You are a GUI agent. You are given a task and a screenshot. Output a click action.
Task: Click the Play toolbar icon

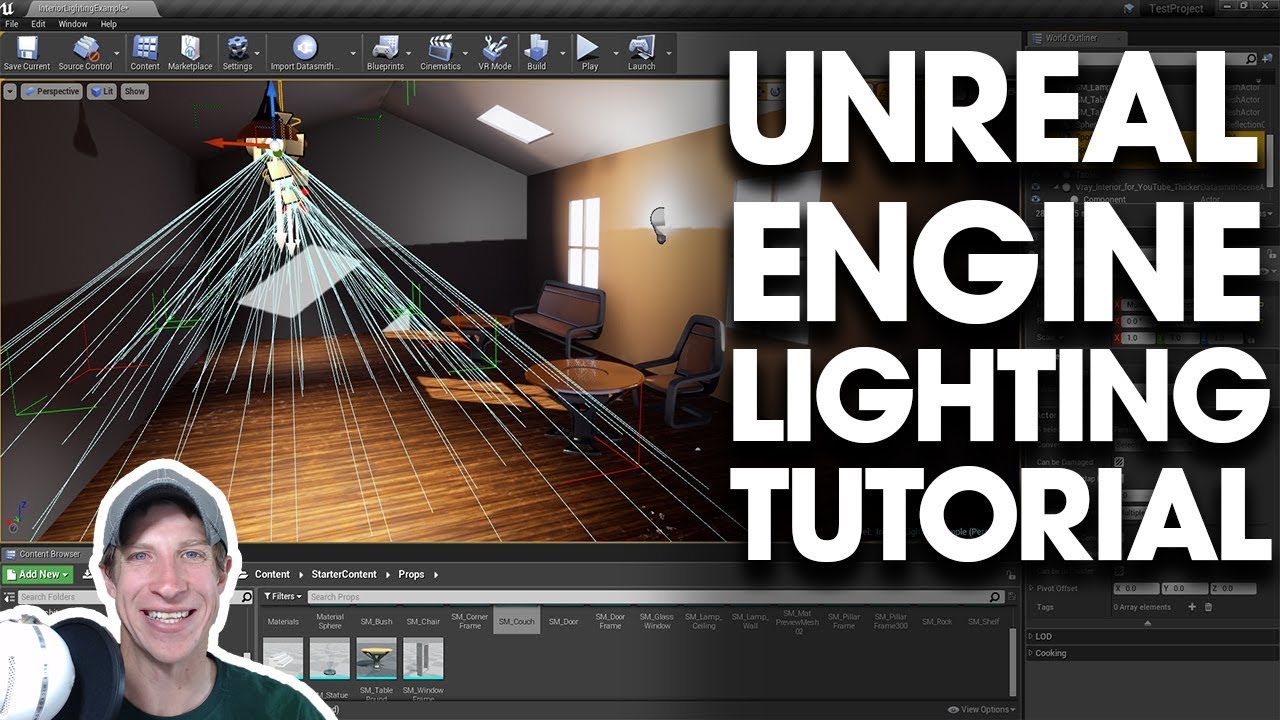pyautogui.click(x=589, y=53)
